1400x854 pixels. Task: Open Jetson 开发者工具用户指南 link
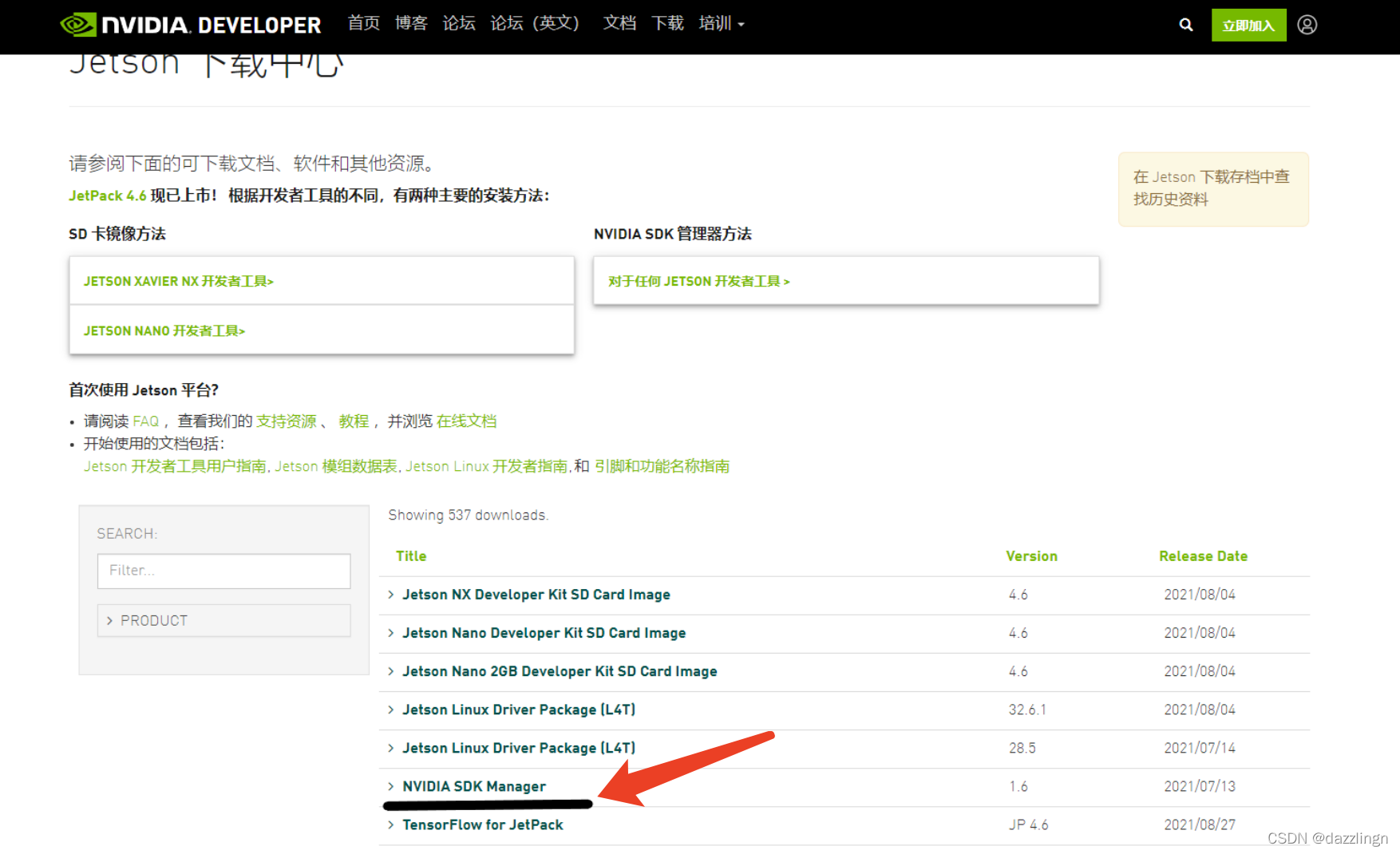[175, 466]
